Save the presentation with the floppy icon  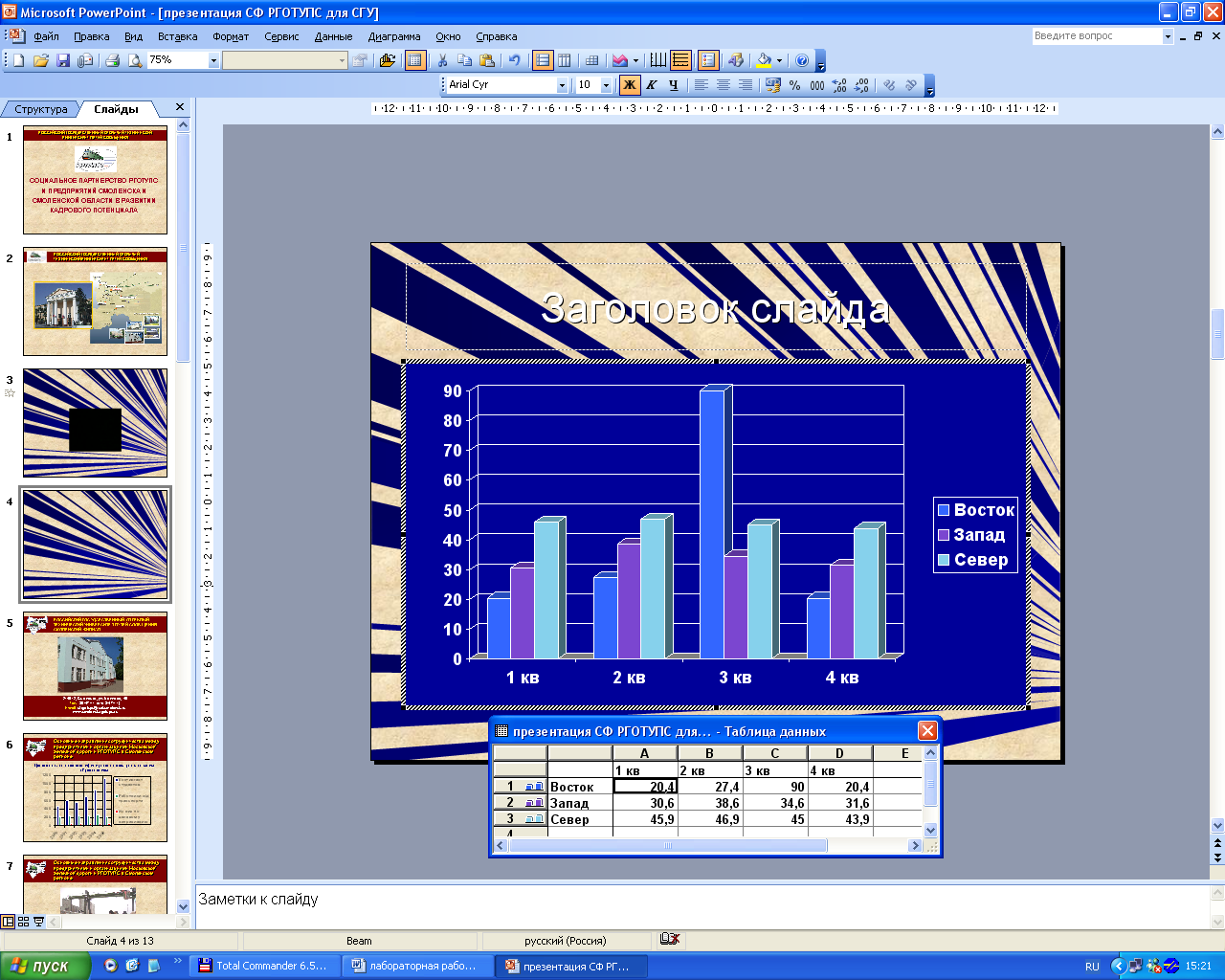pyautogui.click(x=63, y=60)
